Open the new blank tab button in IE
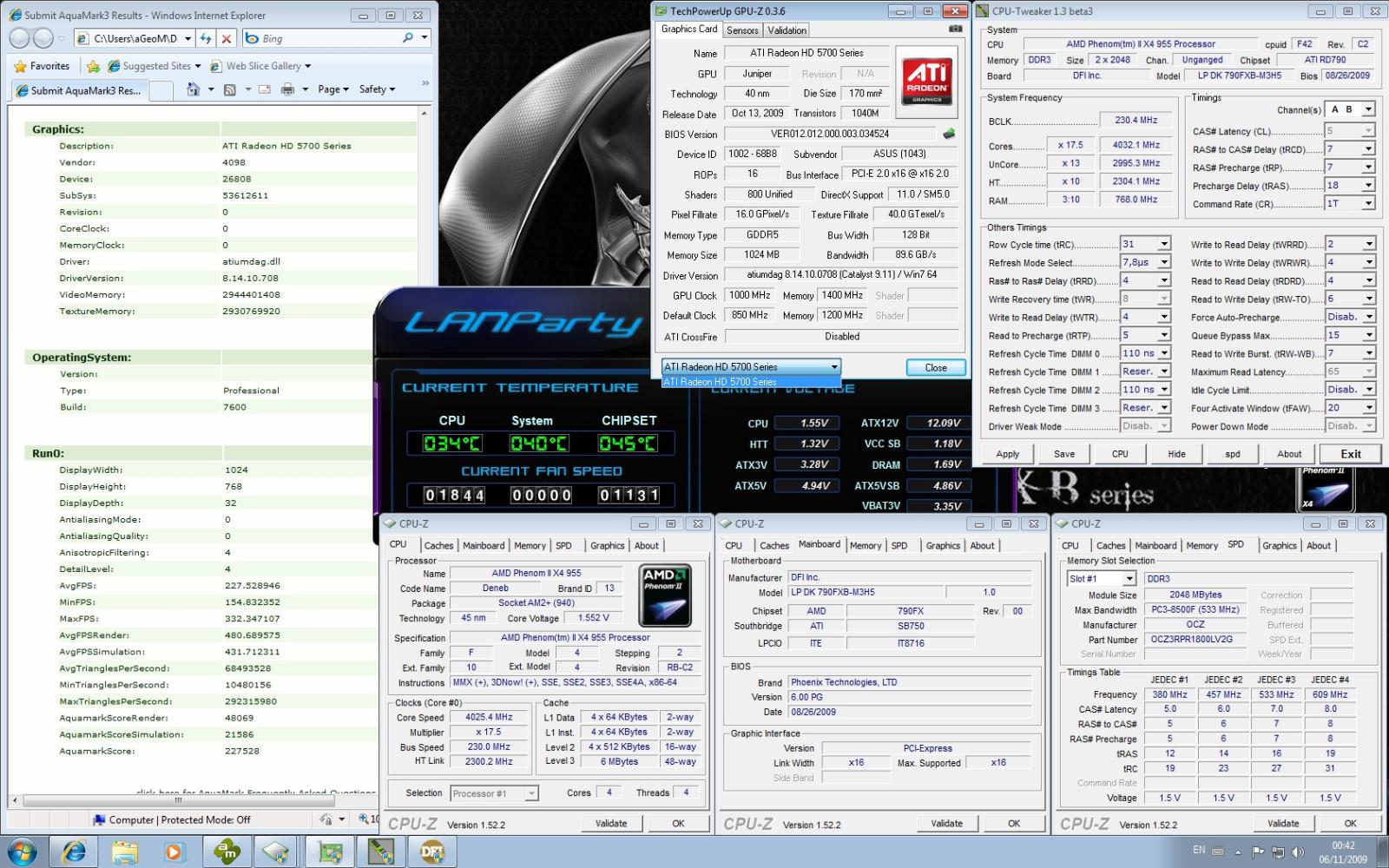 [x=161, y=90]
